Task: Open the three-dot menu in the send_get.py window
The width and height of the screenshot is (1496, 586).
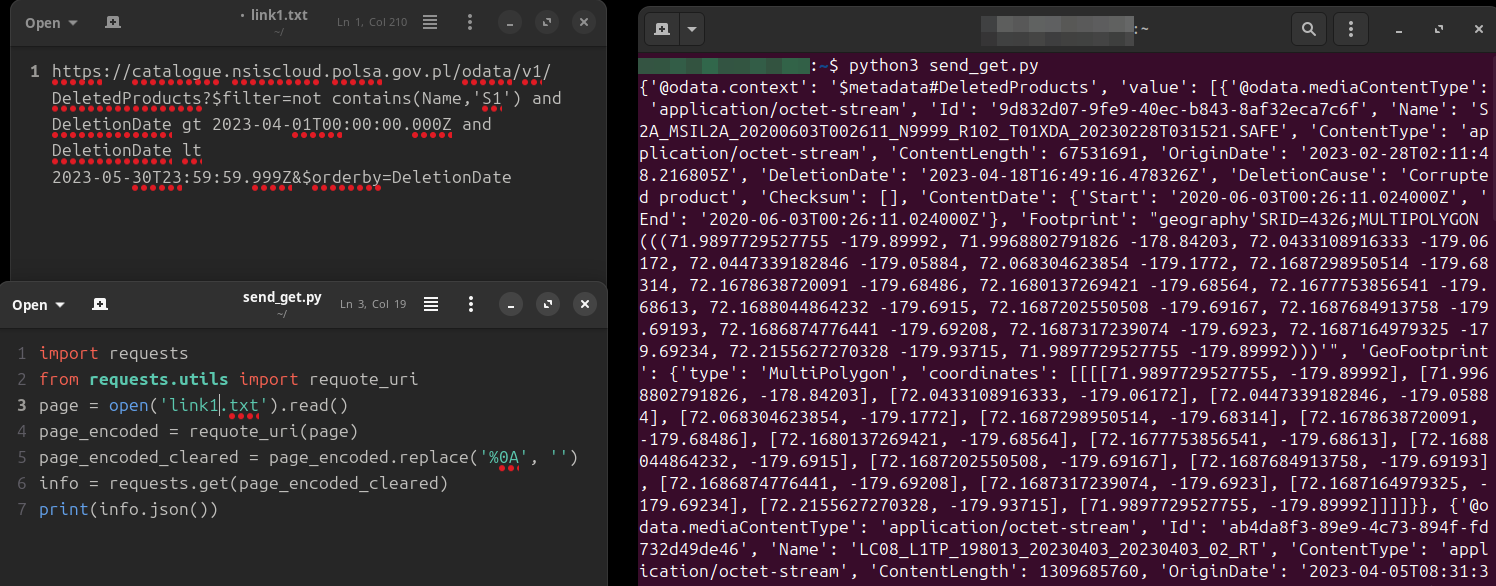Action: (x=471, y=304)
